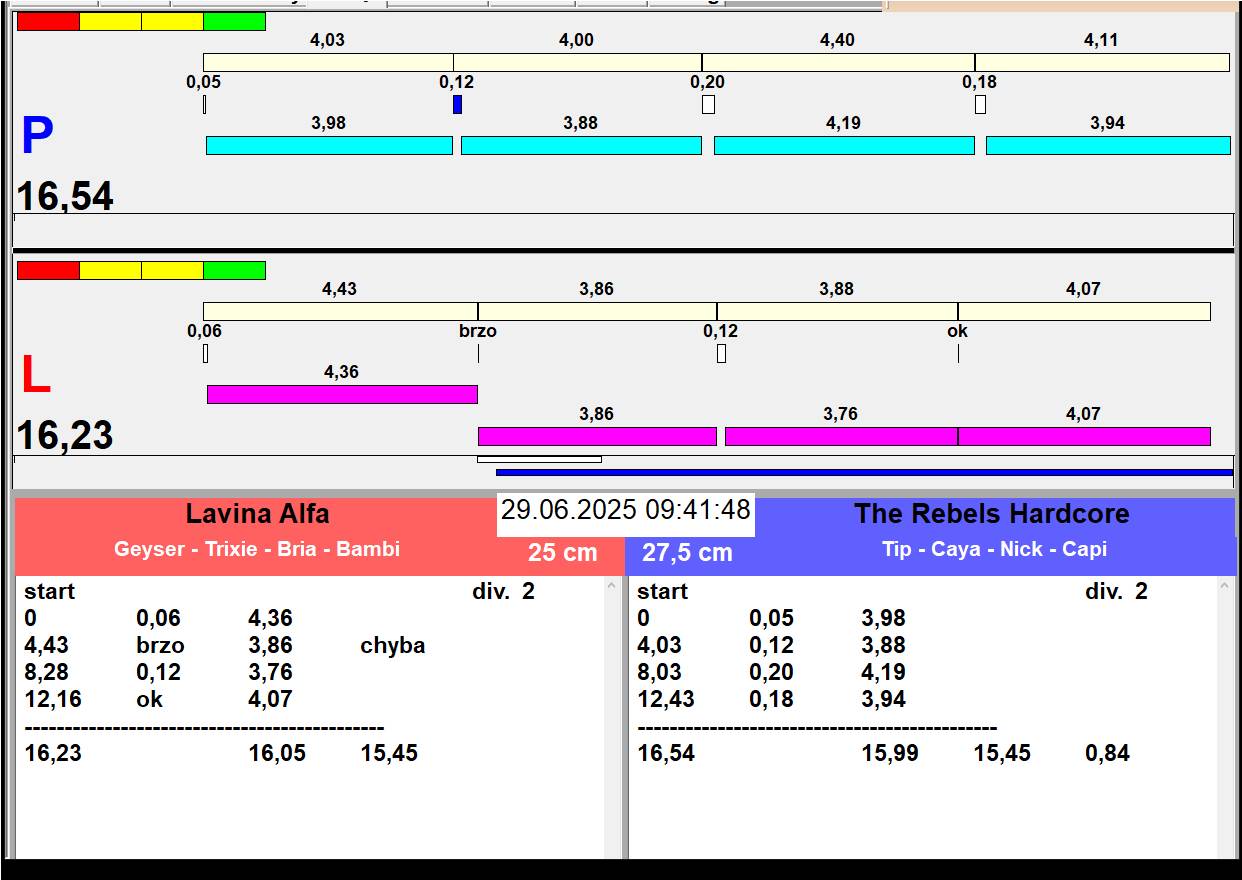Click the 0,18 changeover marker box in lane P
Image resolution: width=1242 pixels, height=880 pixels.
pos(980,104)
